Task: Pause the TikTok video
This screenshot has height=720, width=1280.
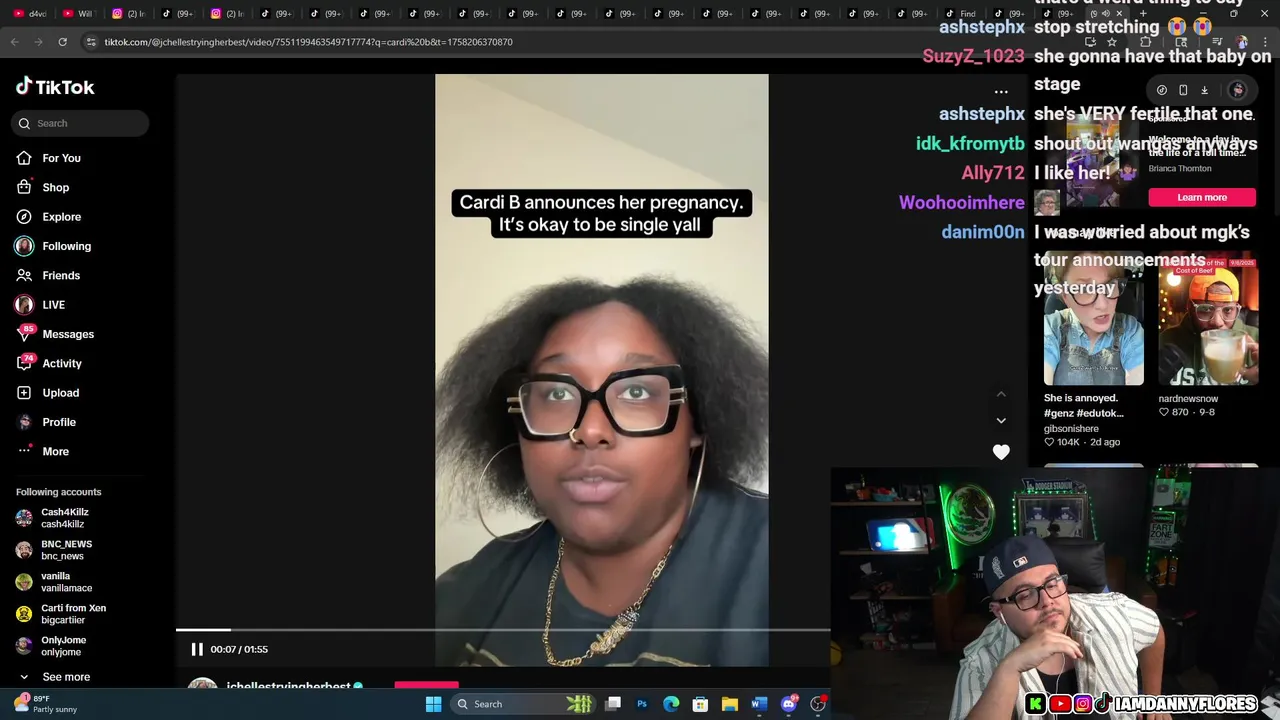Action: 197,649
